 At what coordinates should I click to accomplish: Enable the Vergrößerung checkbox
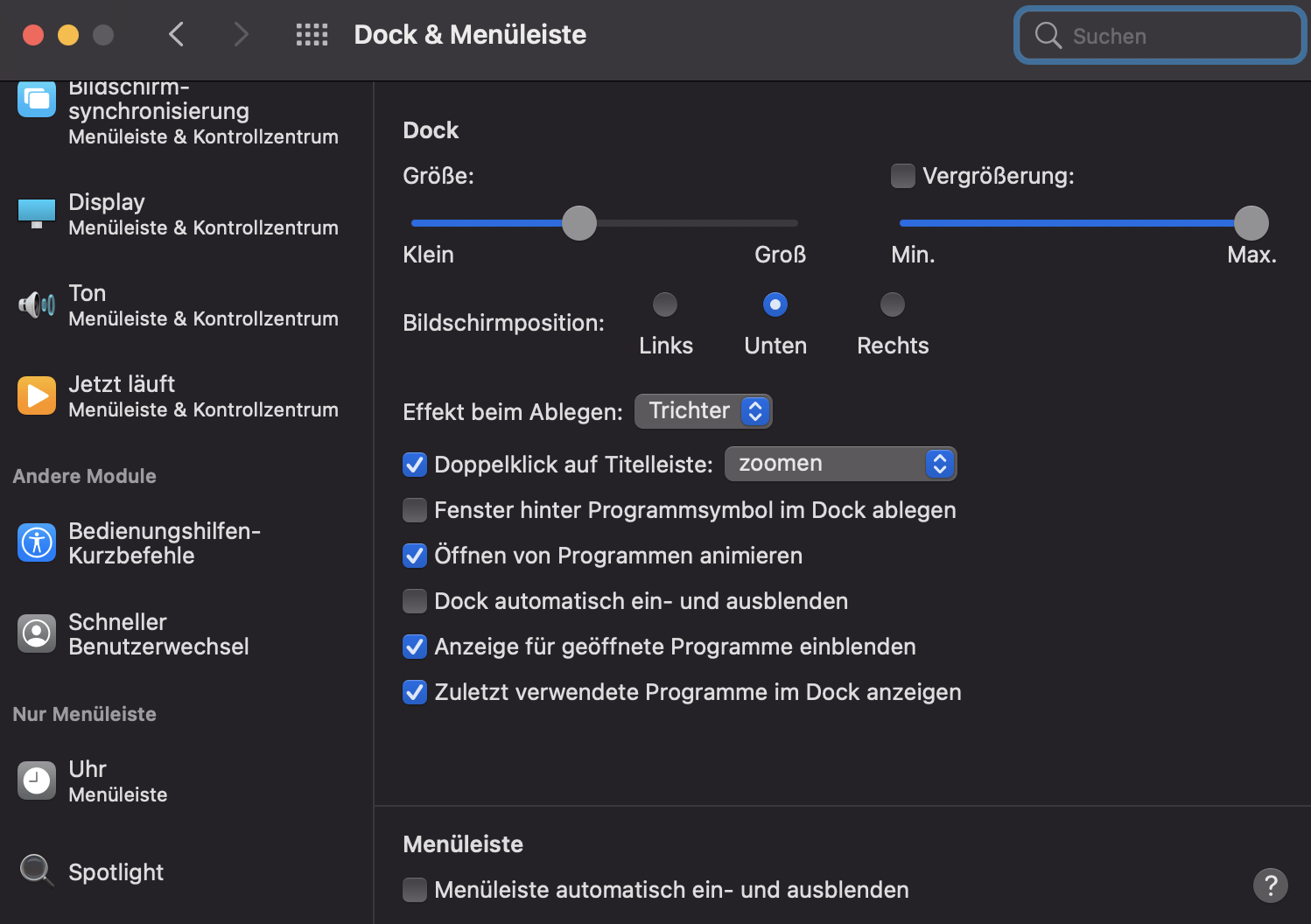(x=903, y=176)
